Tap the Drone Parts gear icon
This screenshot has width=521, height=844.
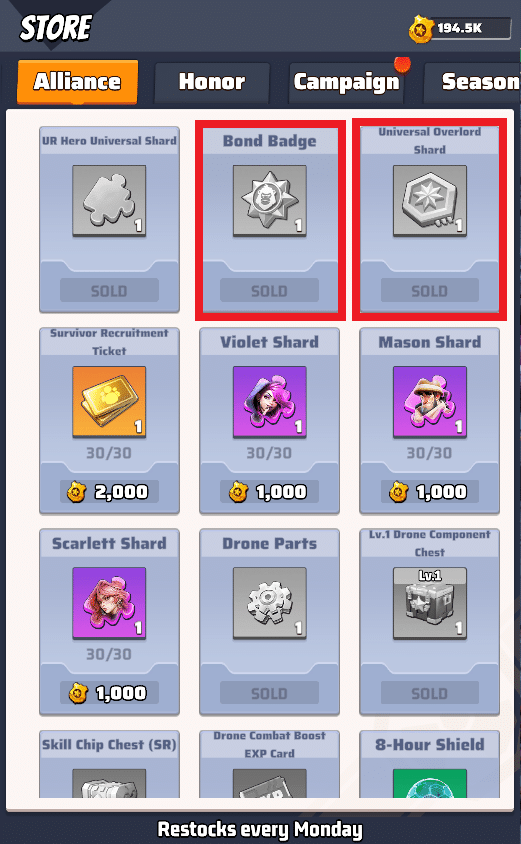[x=270, y=603]
